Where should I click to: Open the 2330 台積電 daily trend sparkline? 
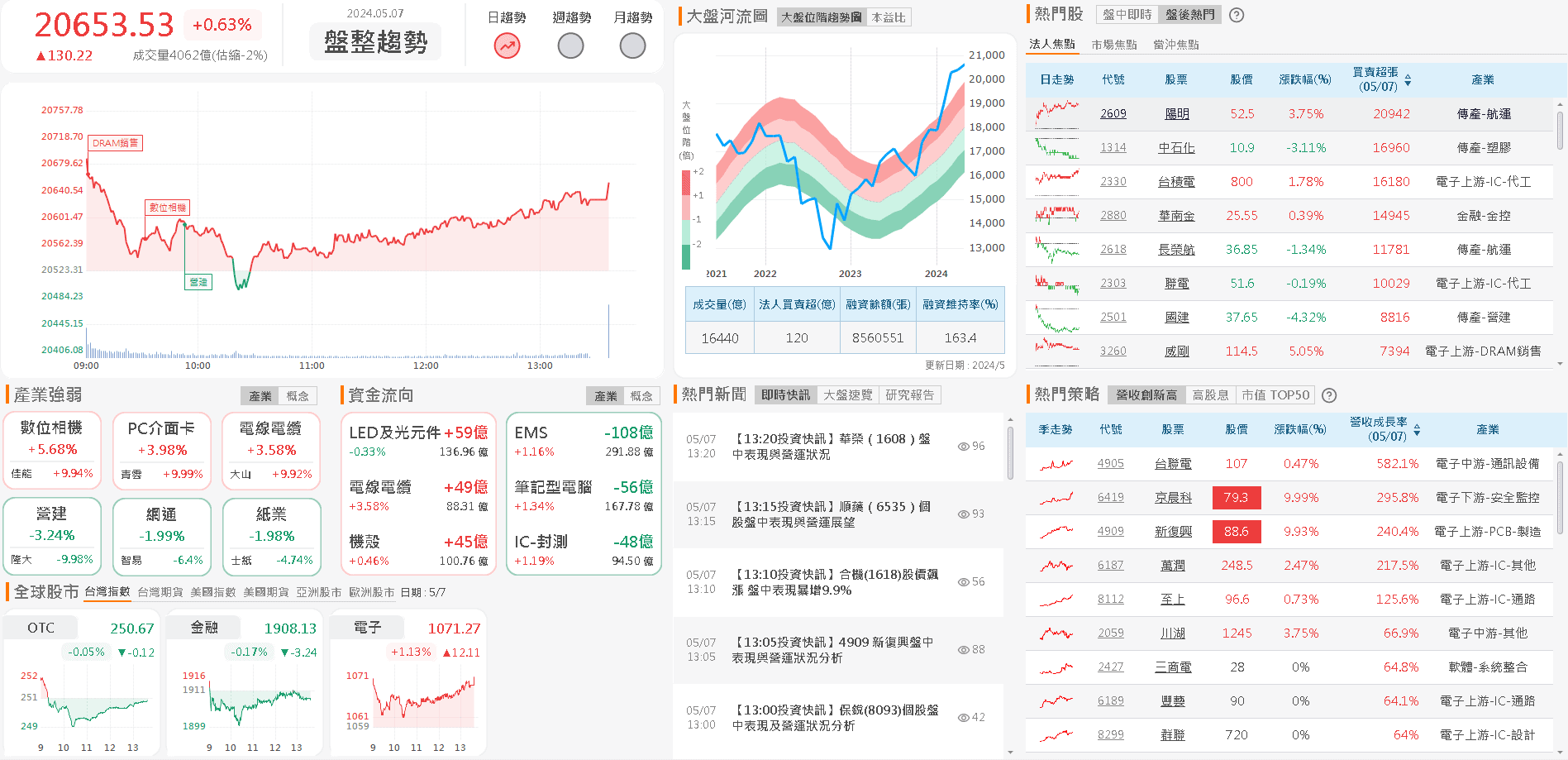point(1057,181)
